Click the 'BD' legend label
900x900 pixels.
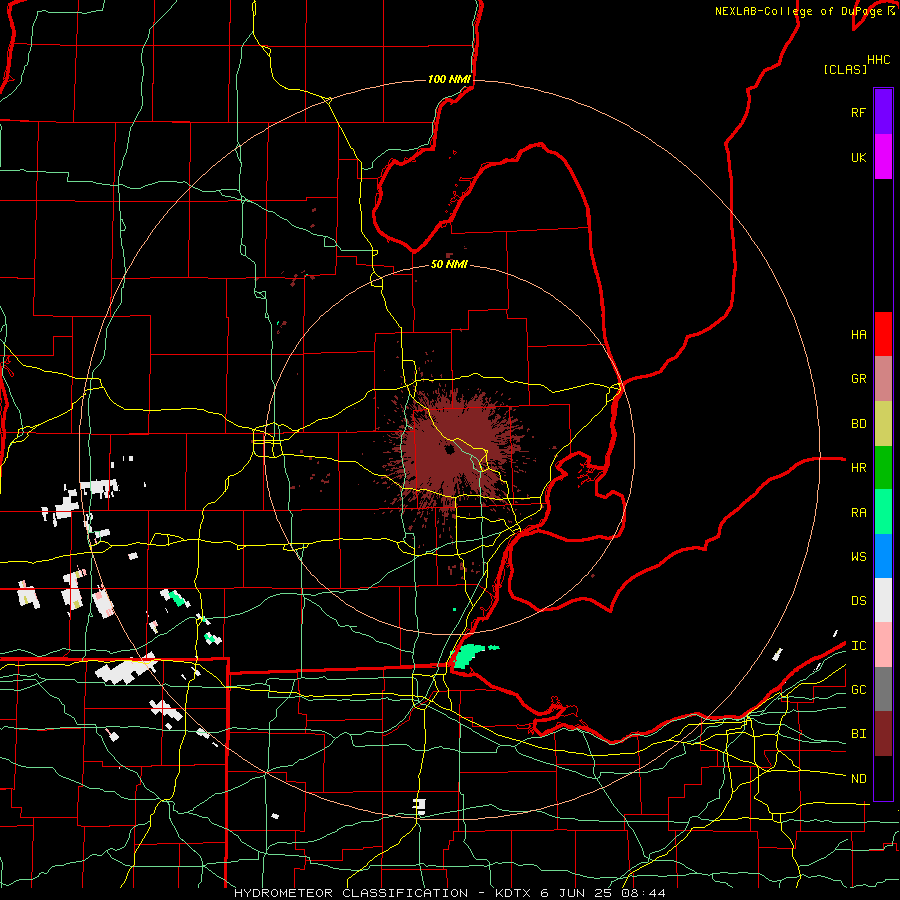858,424
